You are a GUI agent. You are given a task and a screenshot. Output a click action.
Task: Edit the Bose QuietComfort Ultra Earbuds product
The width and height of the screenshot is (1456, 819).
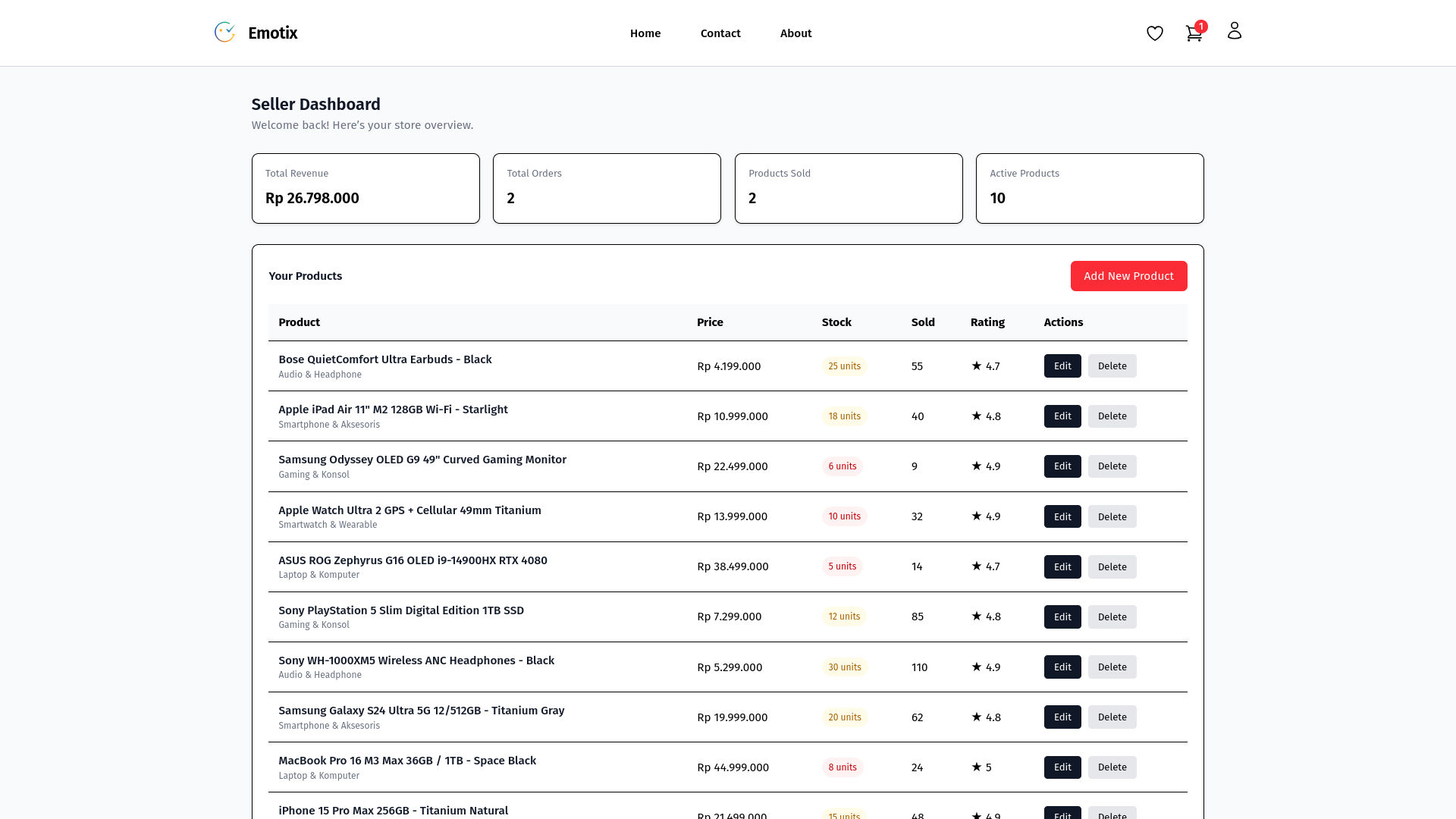pyautogui.click(x=1062, y=366)
